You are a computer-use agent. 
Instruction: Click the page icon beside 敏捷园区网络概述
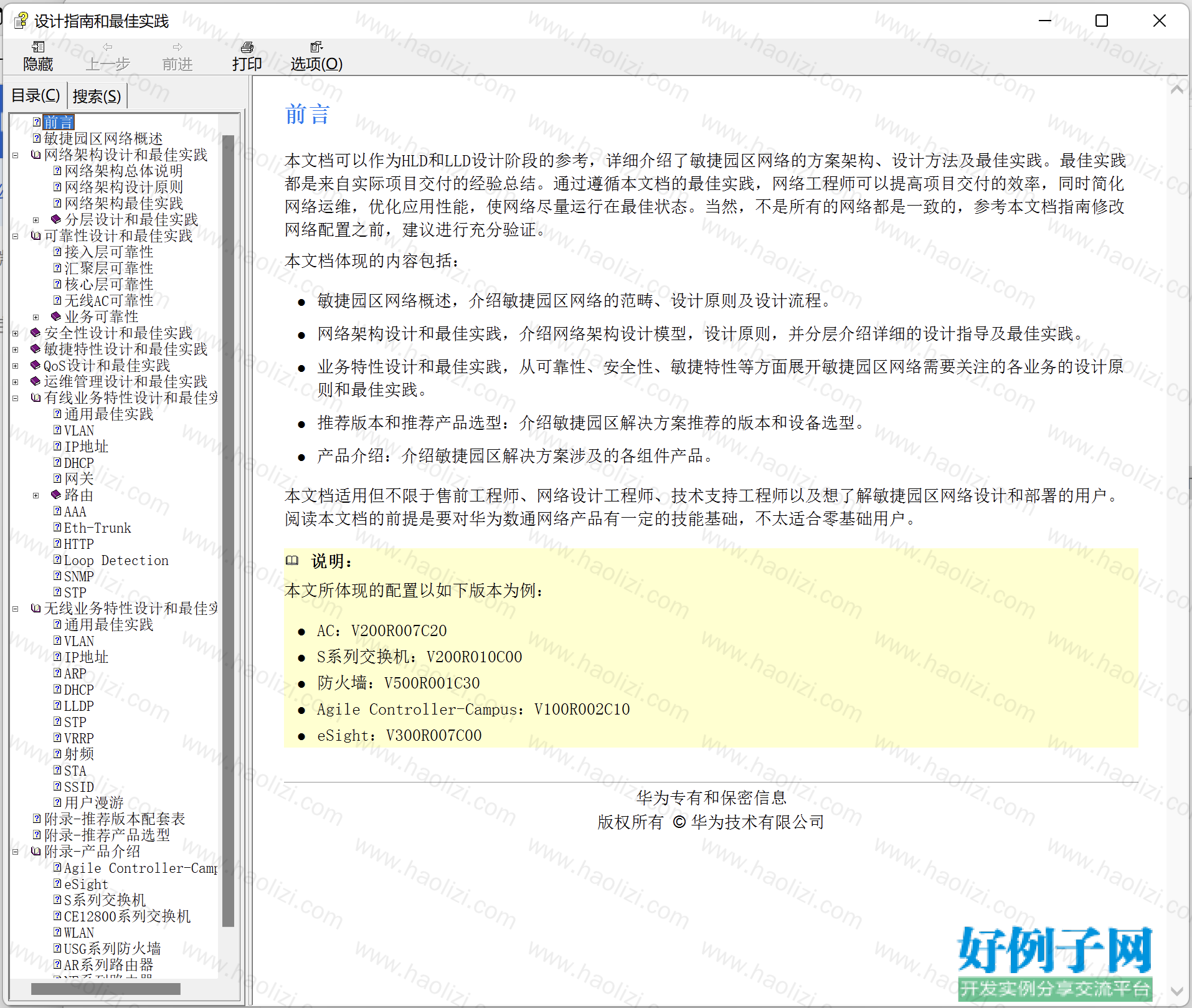pos(37,138)
